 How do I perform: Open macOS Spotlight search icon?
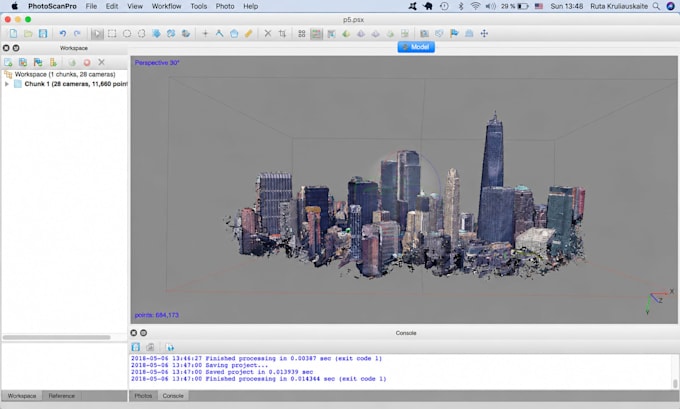(x=657, y=6)
